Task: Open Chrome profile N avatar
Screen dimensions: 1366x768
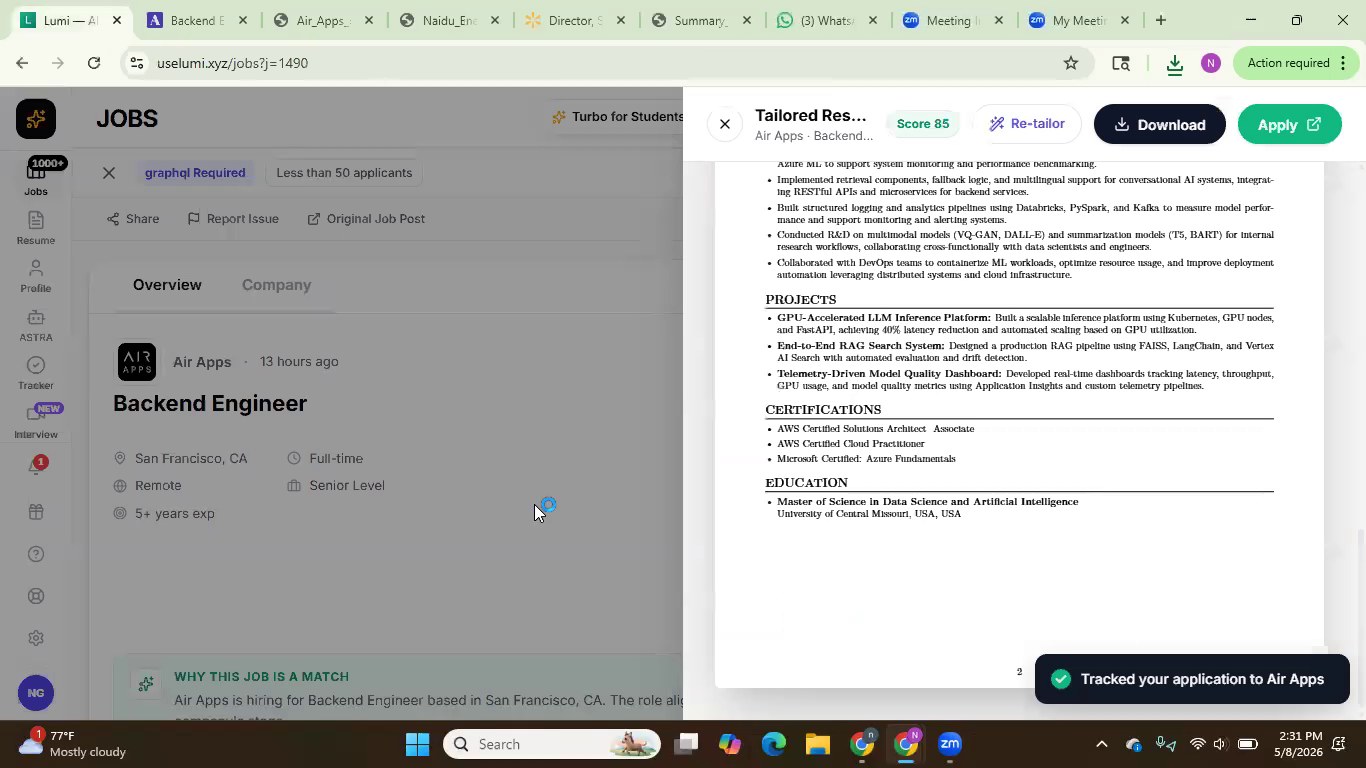Action: click(x=1210, y=63)
